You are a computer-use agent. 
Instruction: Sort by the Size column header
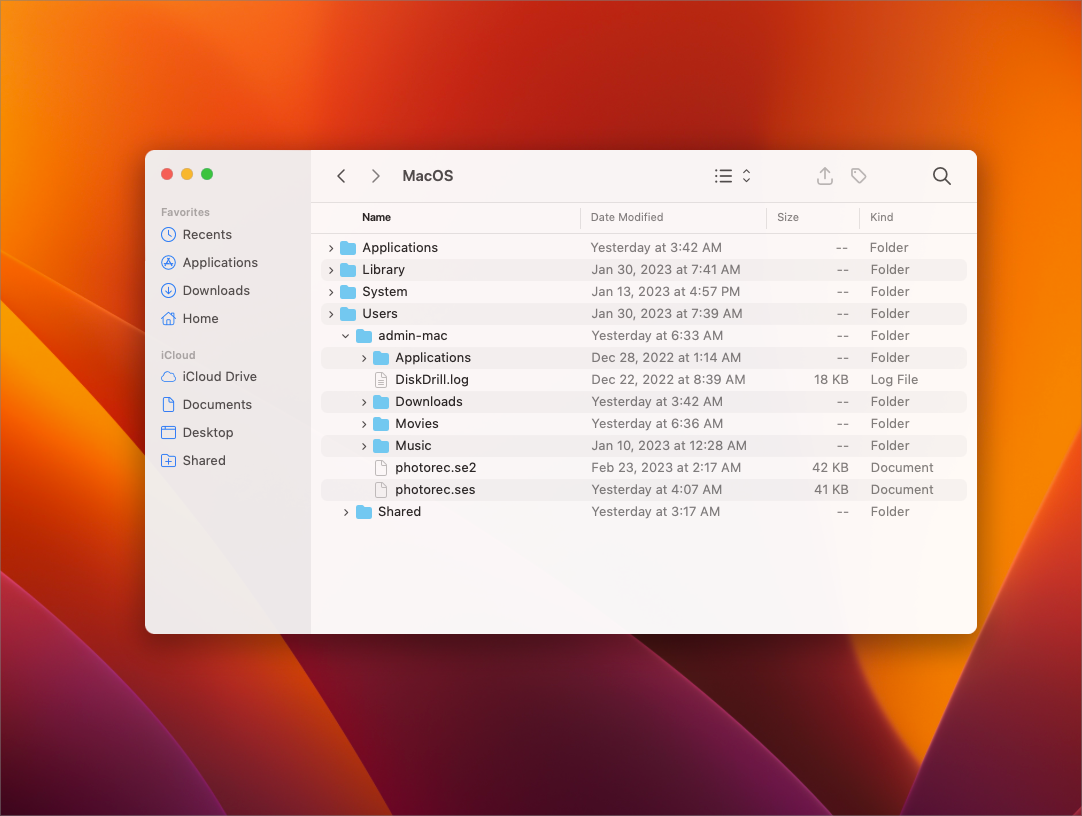coord(787,217)
